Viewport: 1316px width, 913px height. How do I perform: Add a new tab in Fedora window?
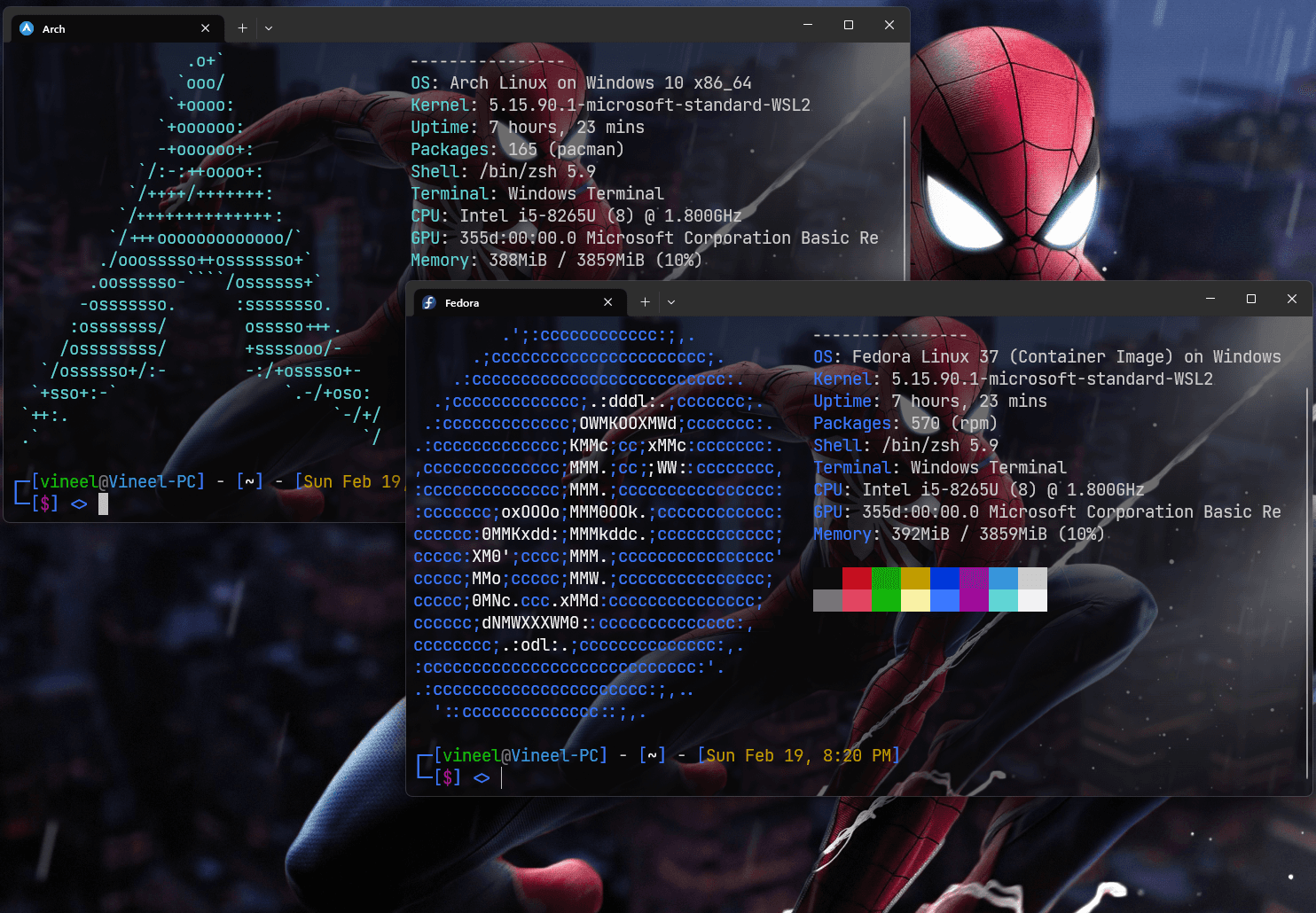tap(645, 302)
